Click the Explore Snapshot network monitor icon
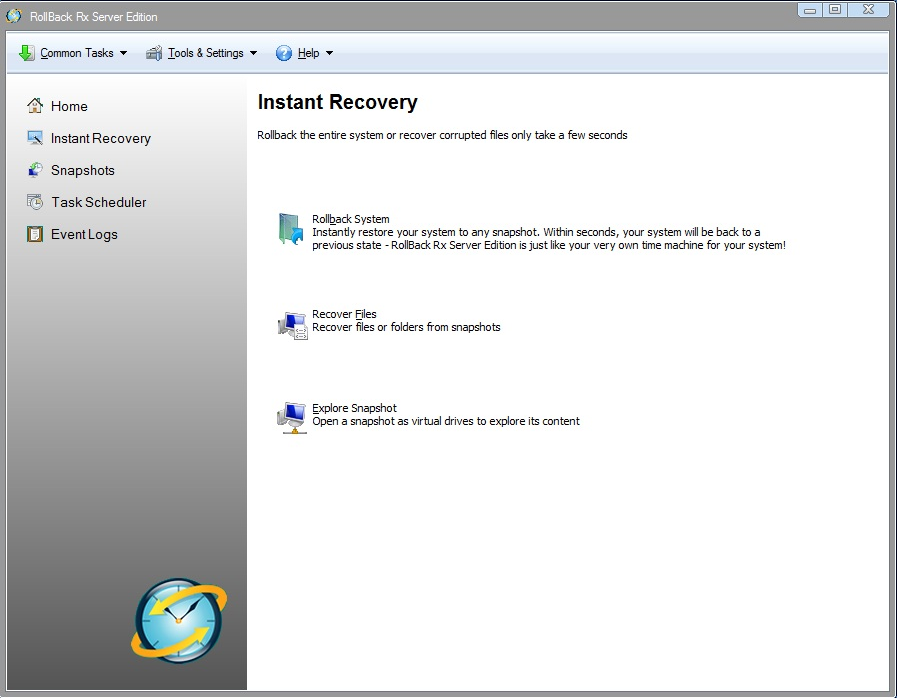The height and width of the screenshot is (698, 897). click(292, 418)
